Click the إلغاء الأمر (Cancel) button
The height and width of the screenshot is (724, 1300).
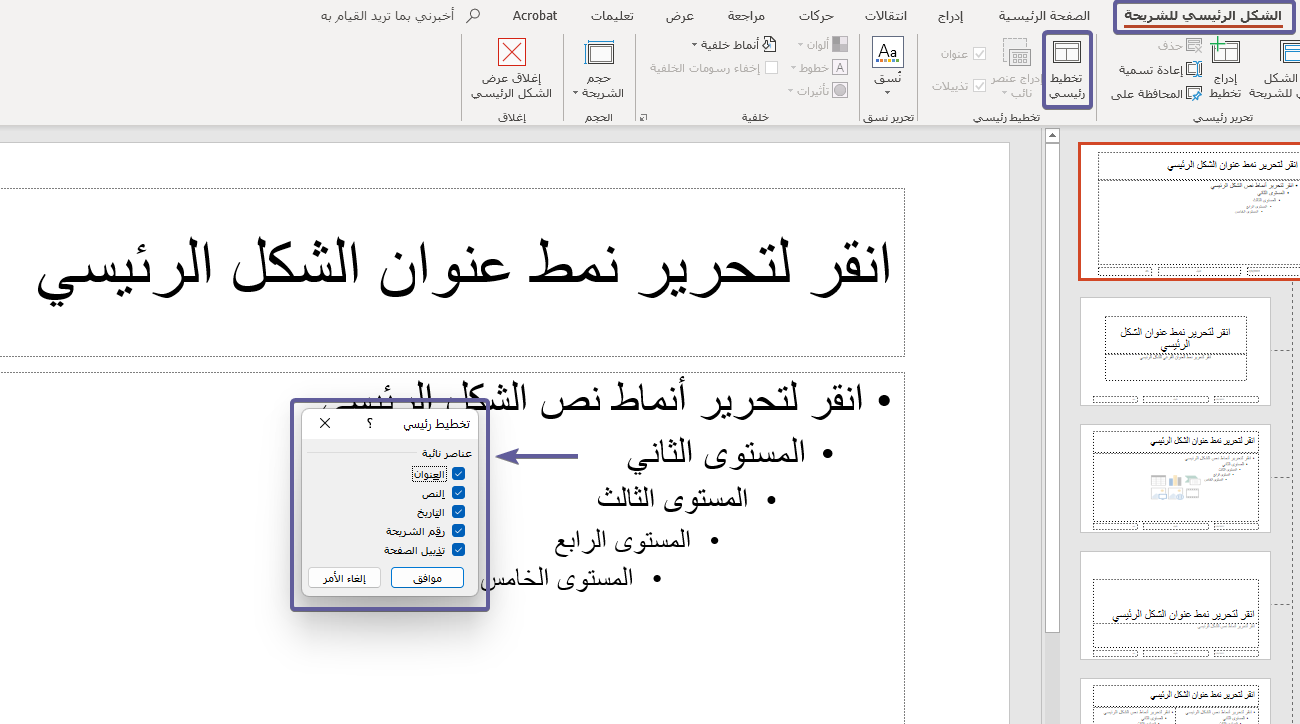[x=344, y=578]
